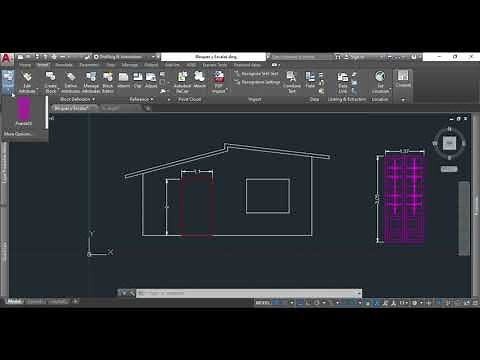This screenshot has height=360, width=480.
Task: Switch to the Annotate ribbon tab
Action: pos(64,65)
